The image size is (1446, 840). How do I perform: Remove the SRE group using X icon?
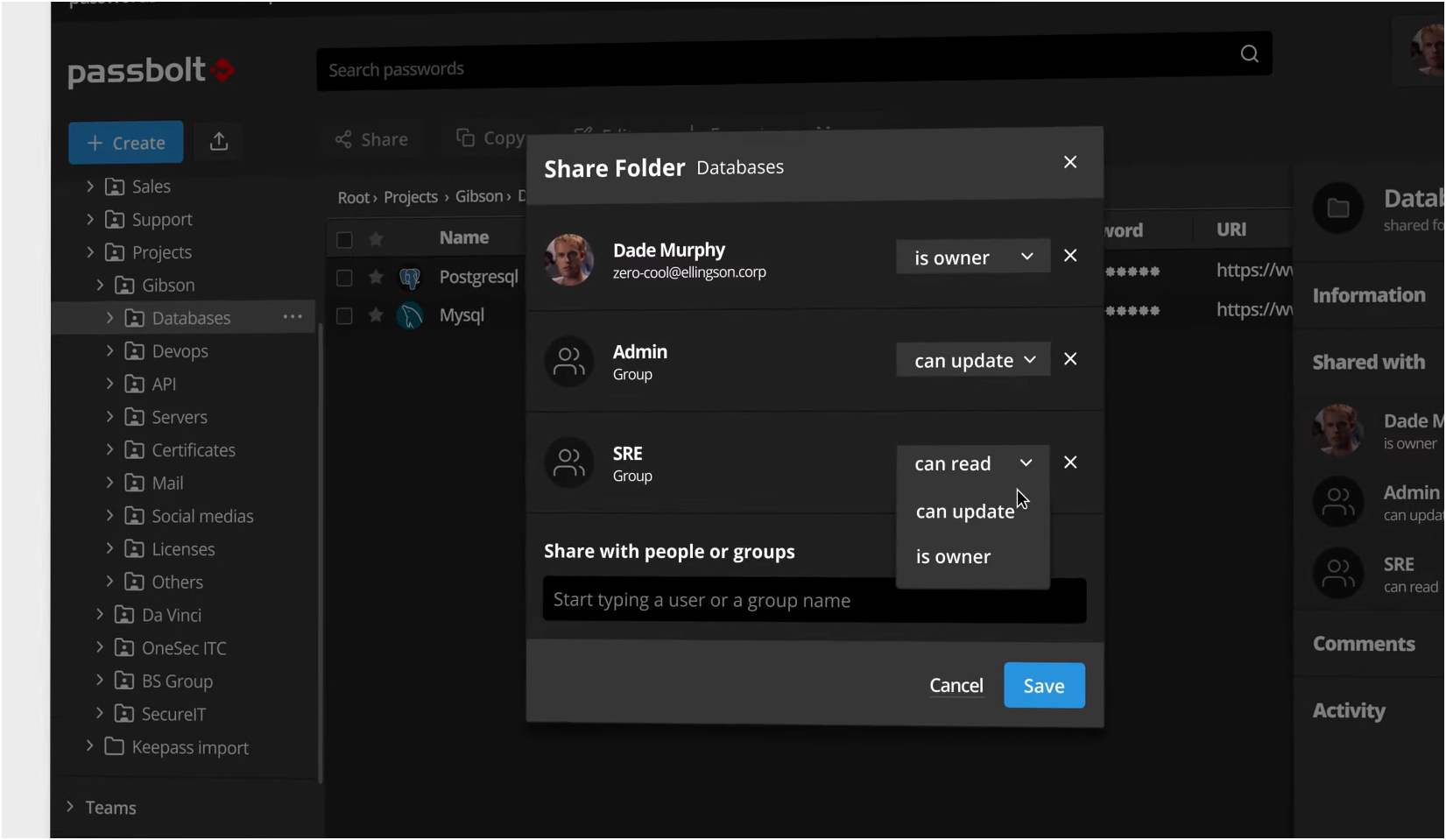click(1070, 462)
